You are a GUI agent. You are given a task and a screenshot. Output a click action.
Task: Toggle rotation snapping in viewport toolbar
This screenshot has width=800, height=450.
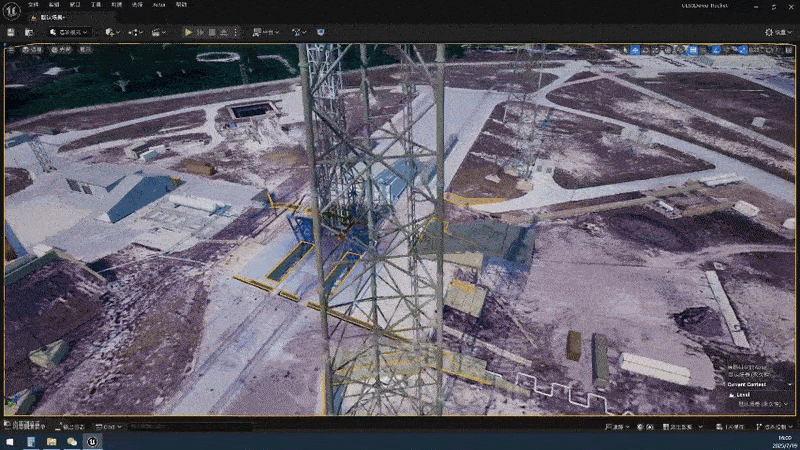(x=725, y=48)
